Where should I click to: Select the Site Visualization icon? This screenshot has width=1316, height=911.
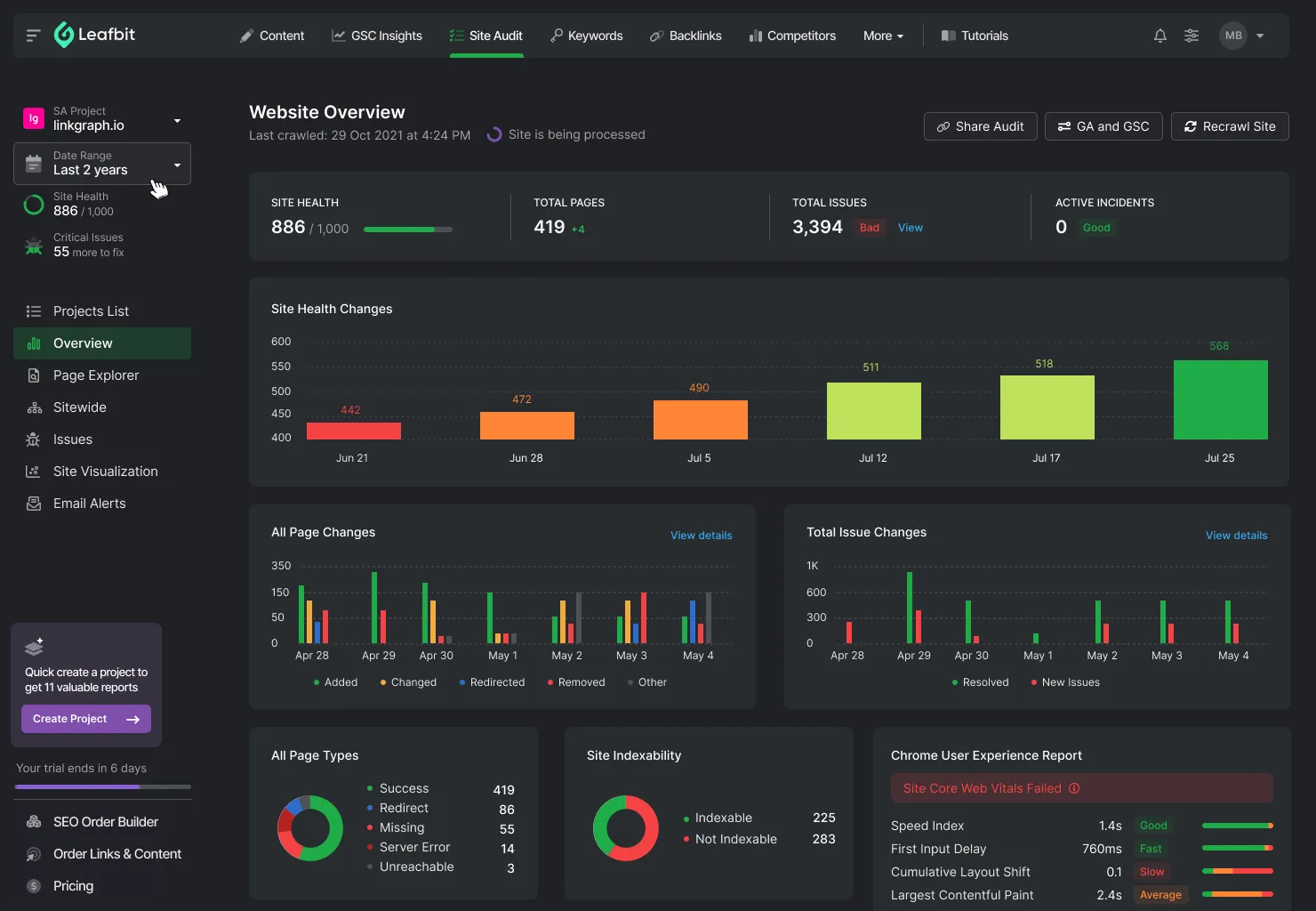coord(33,471)
